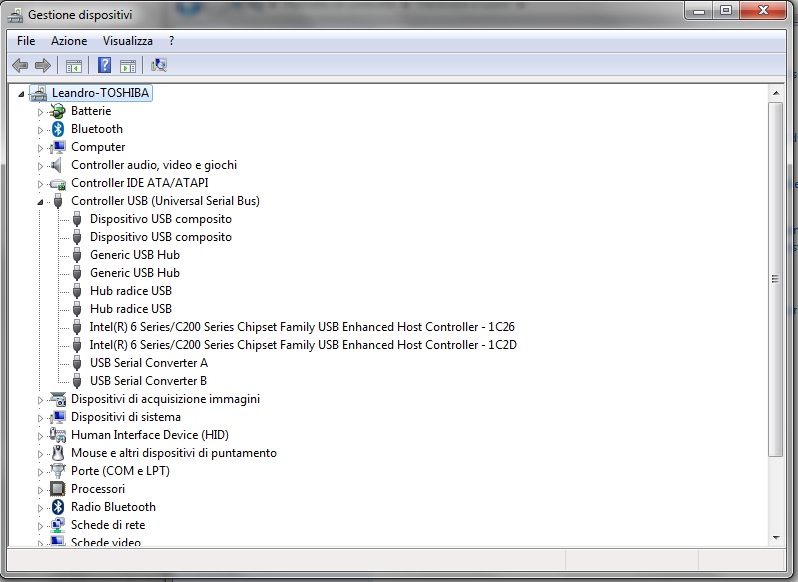Click the vertical scrollbar thumb
This screenshot has height=582, width=798.
point(776,279)
